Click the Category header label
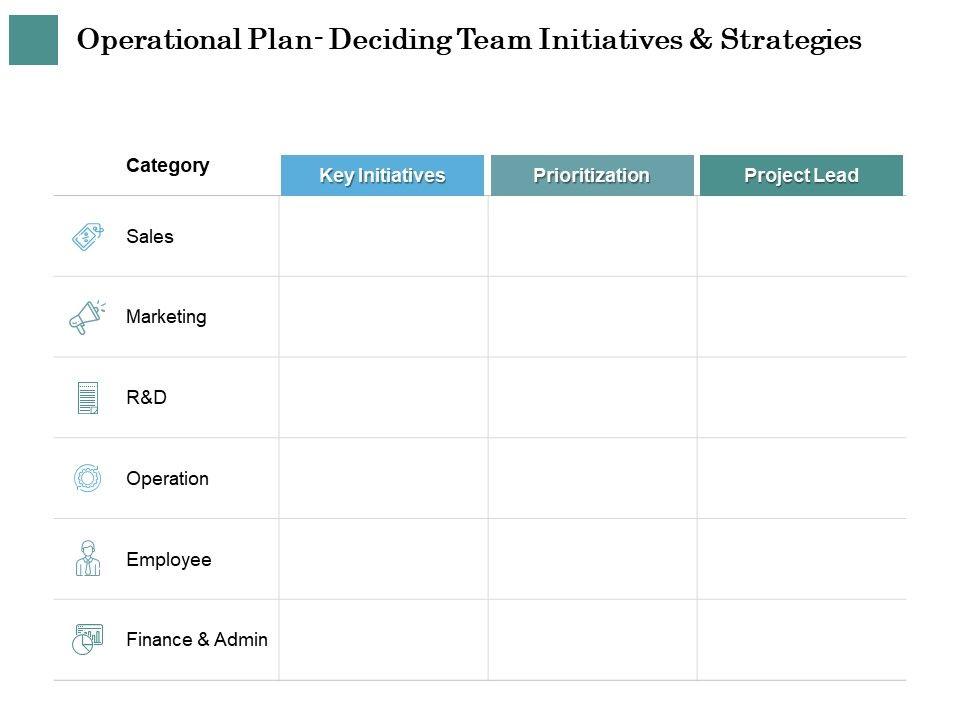Viewport: 960px width, 720px height. pos(168,166)
